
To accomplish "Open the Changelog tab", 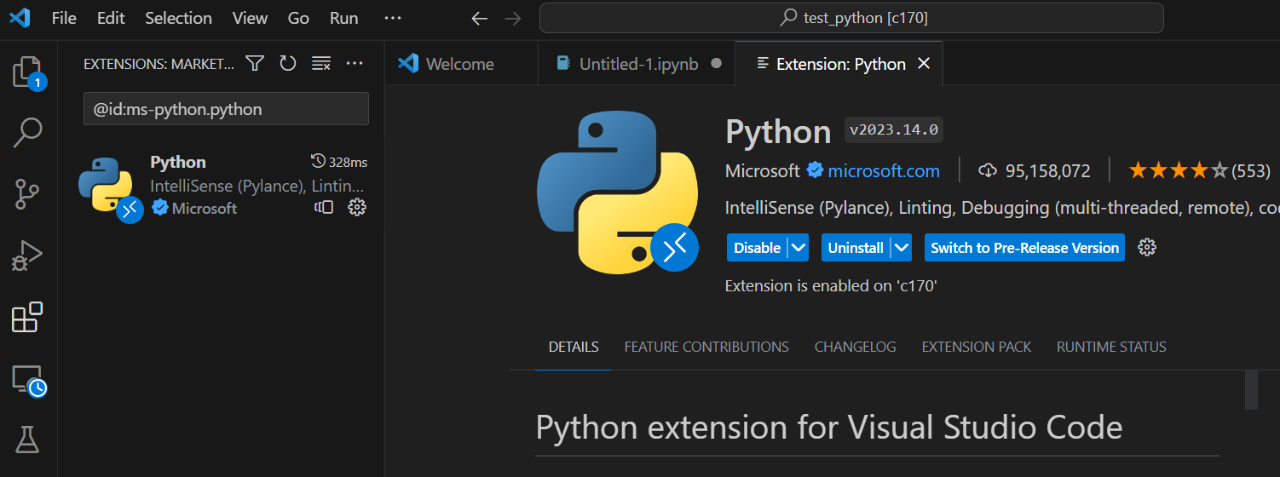I will pyautogui.click(x=855, y=347).
